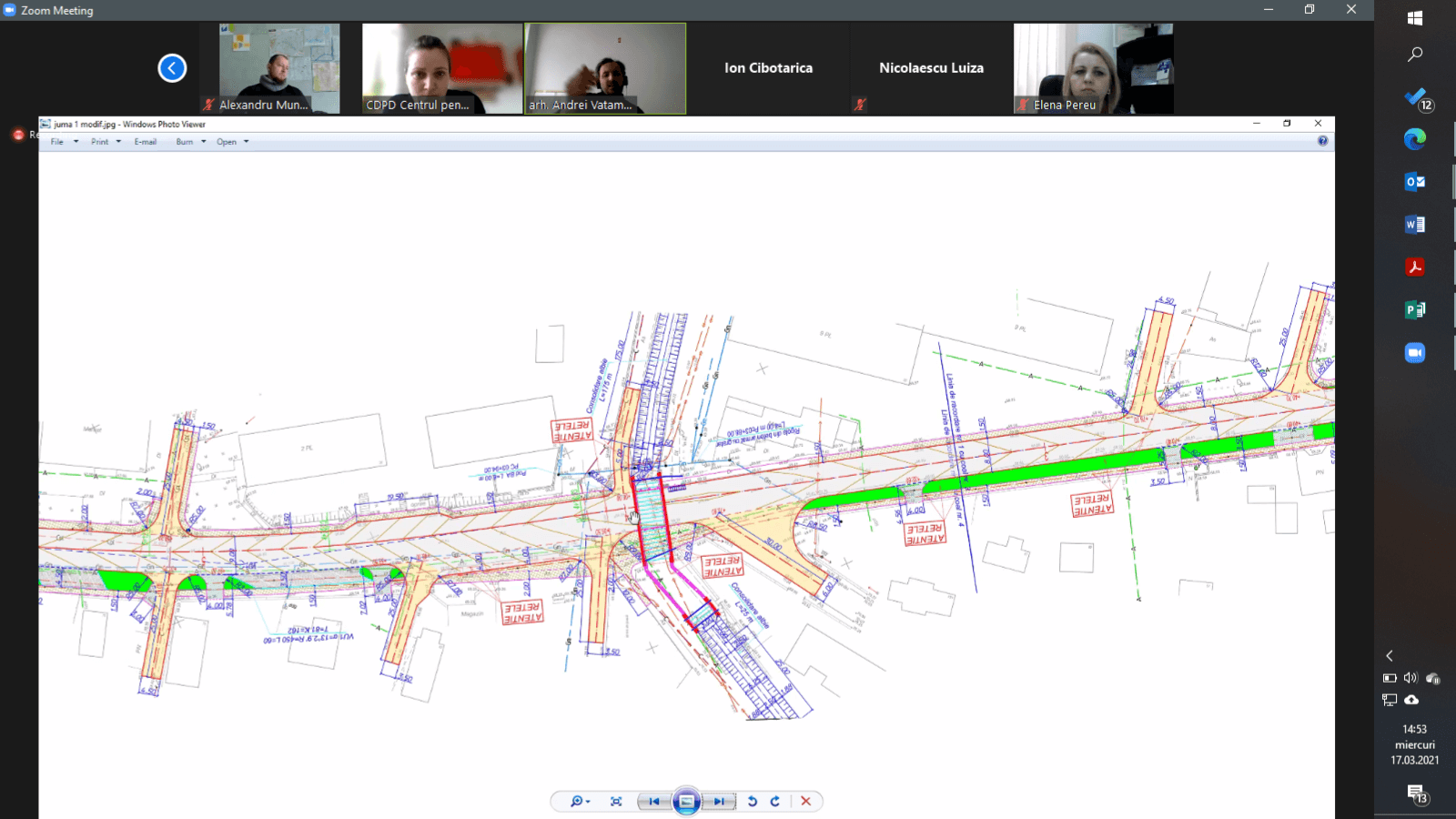Click Open menu dropdown arrow
1456x819 pixels.
(x=247, y=142)
